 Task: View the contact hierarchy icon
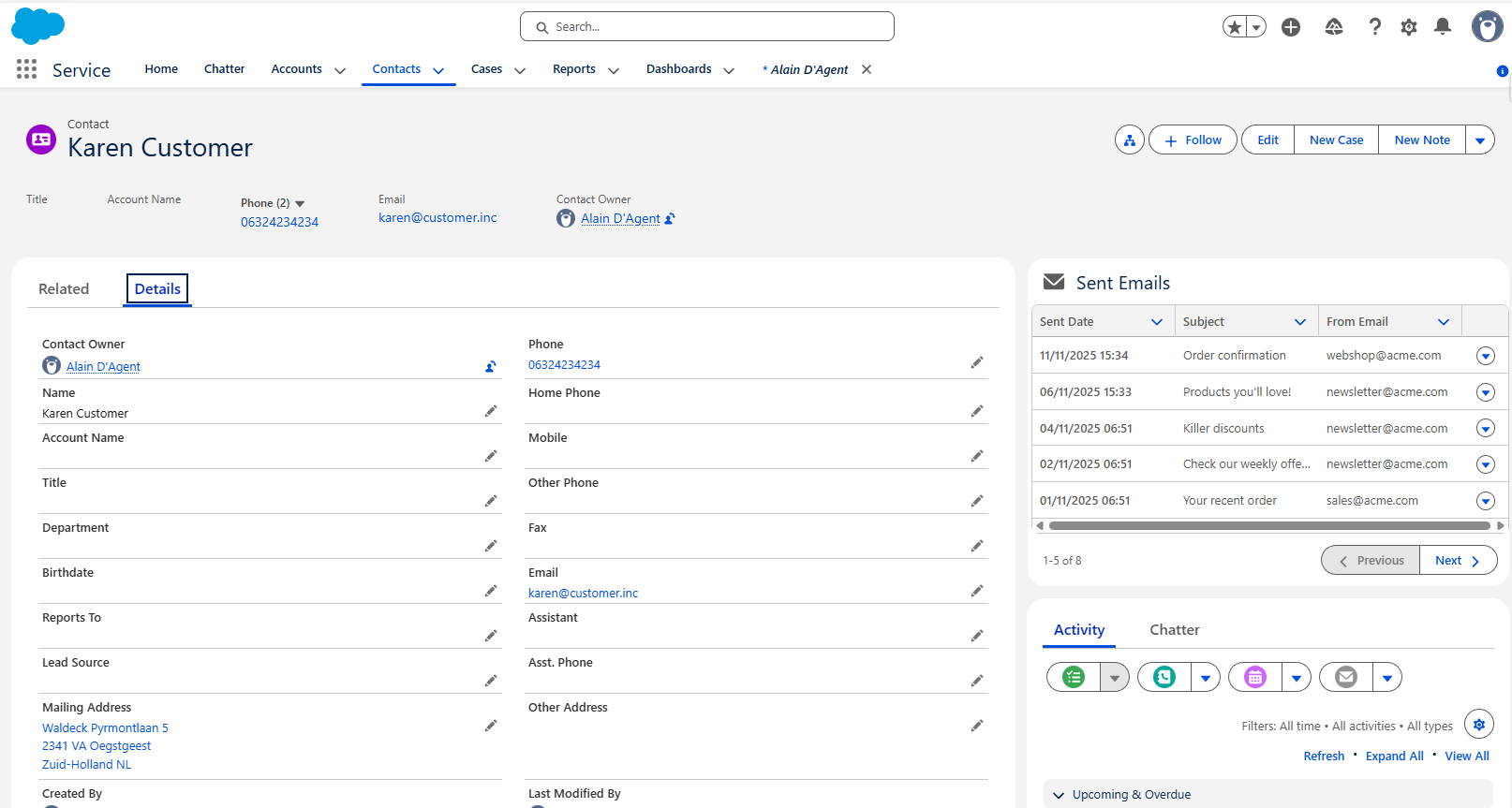point(1130,140)
